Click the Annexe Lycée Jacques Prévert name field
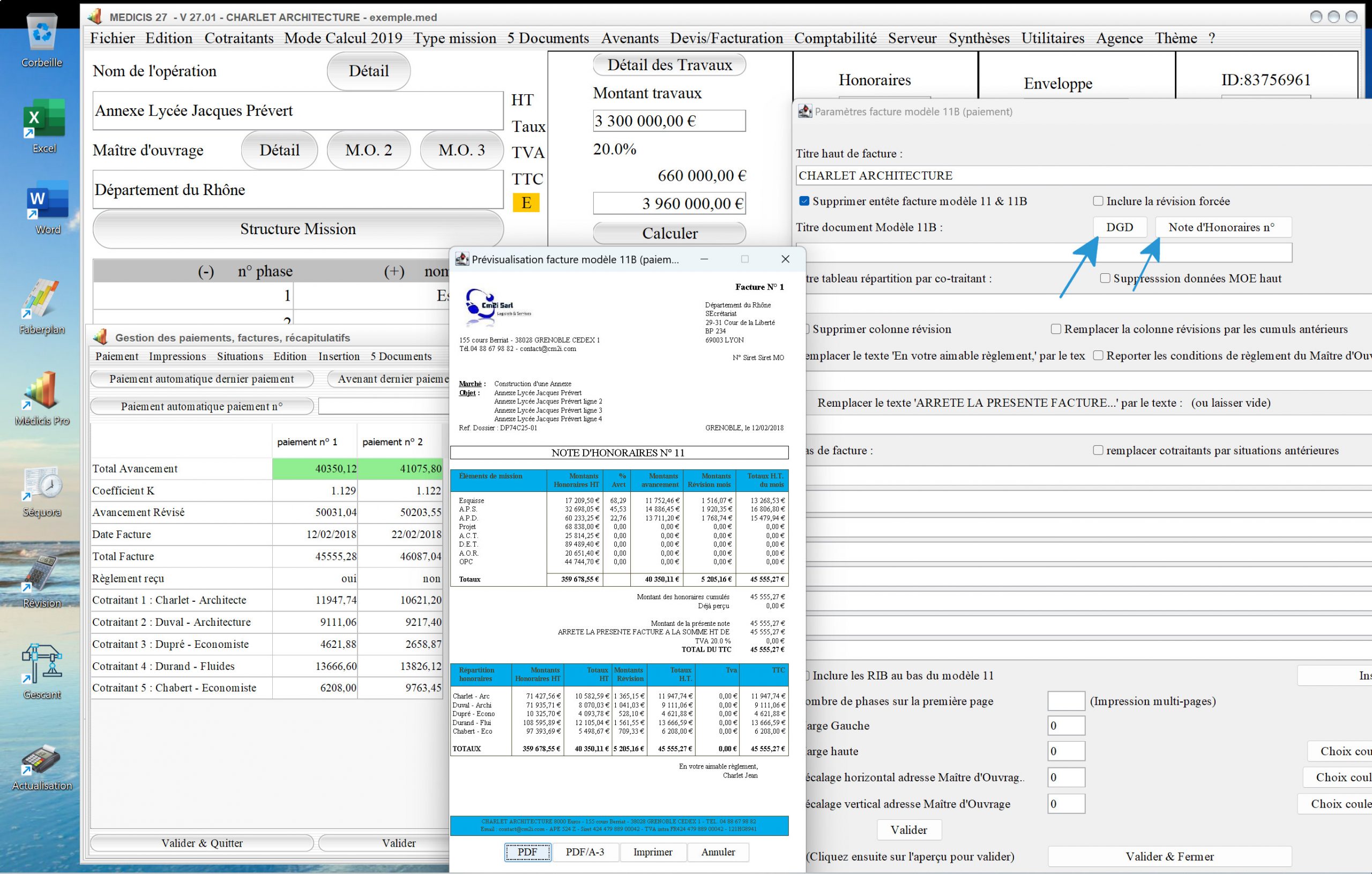The height and width of the screenshot is (874, 1372). pos(298,110)
